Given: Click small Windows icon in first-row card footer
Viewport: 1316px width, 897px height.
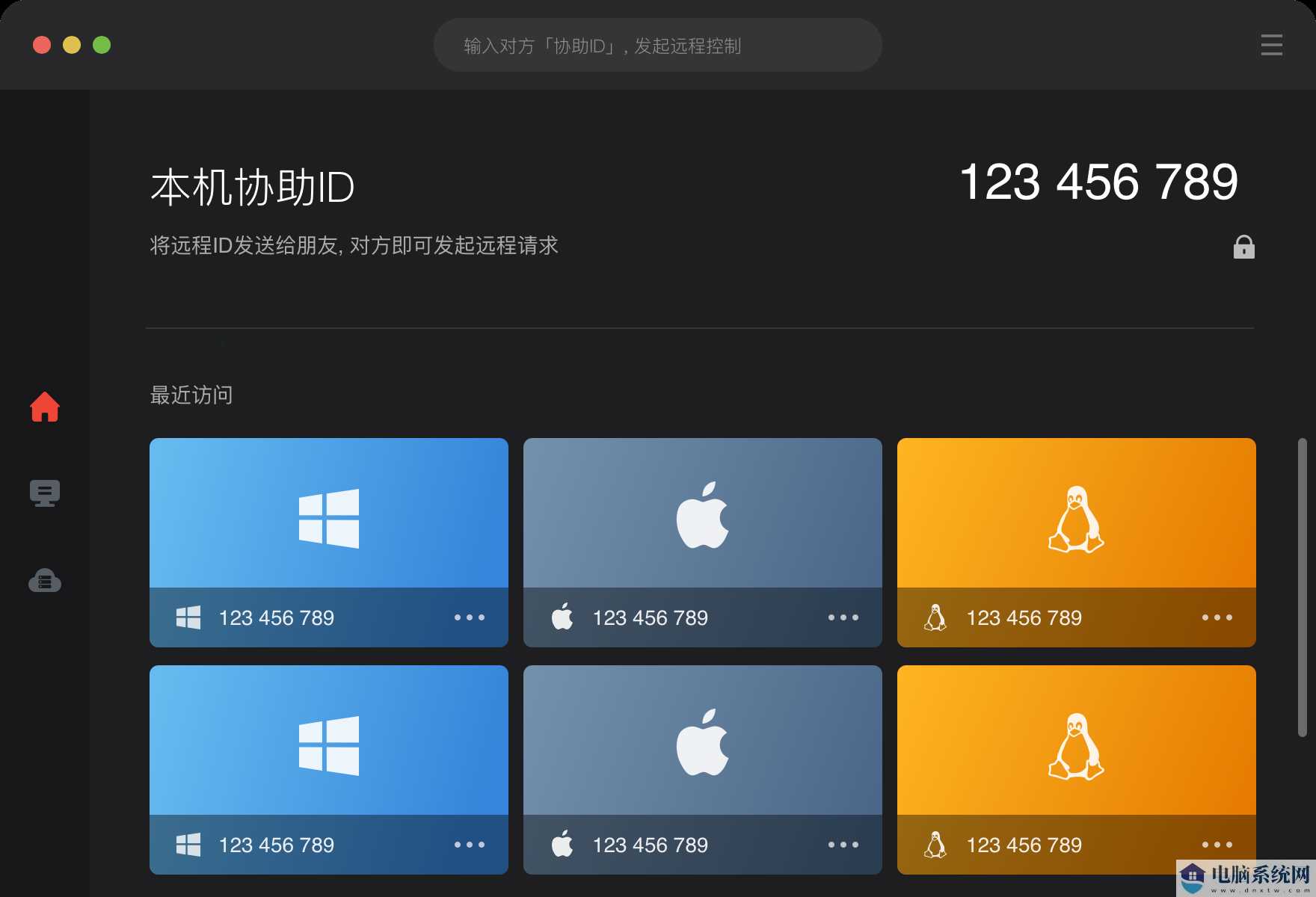Looking at the screenshot, I should pyautogui.click(x=188, y=617).
